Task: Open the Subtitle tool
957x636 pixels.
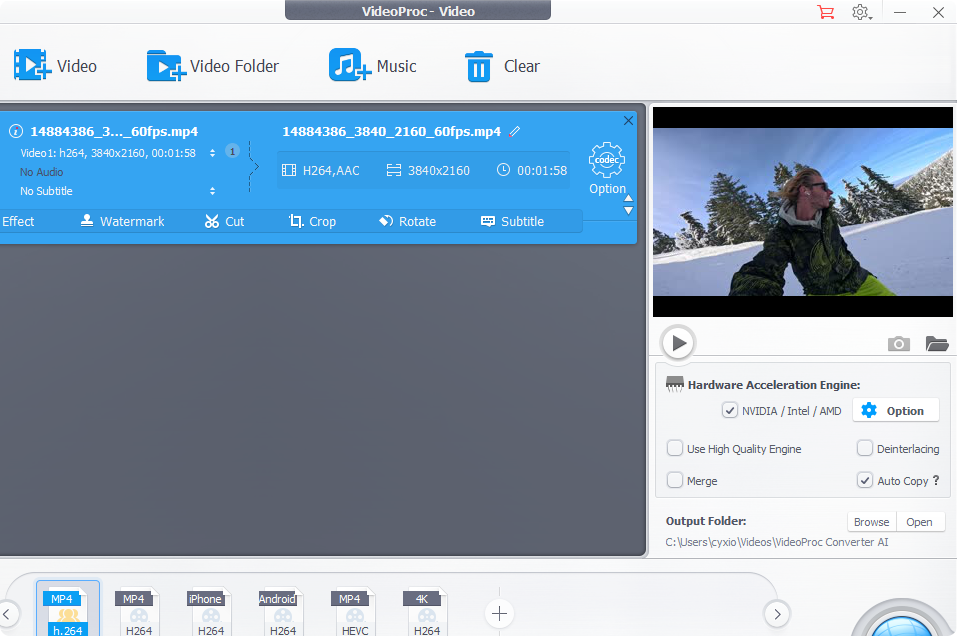Action: [512, 221]
